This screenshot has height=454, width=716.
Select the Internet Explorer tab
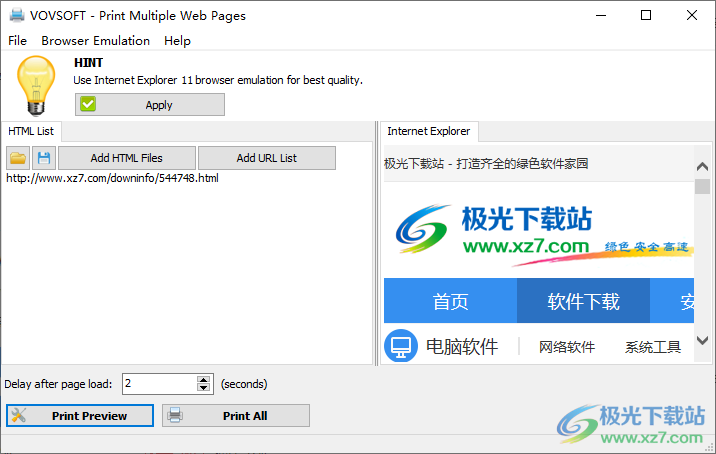coord(429,131)
